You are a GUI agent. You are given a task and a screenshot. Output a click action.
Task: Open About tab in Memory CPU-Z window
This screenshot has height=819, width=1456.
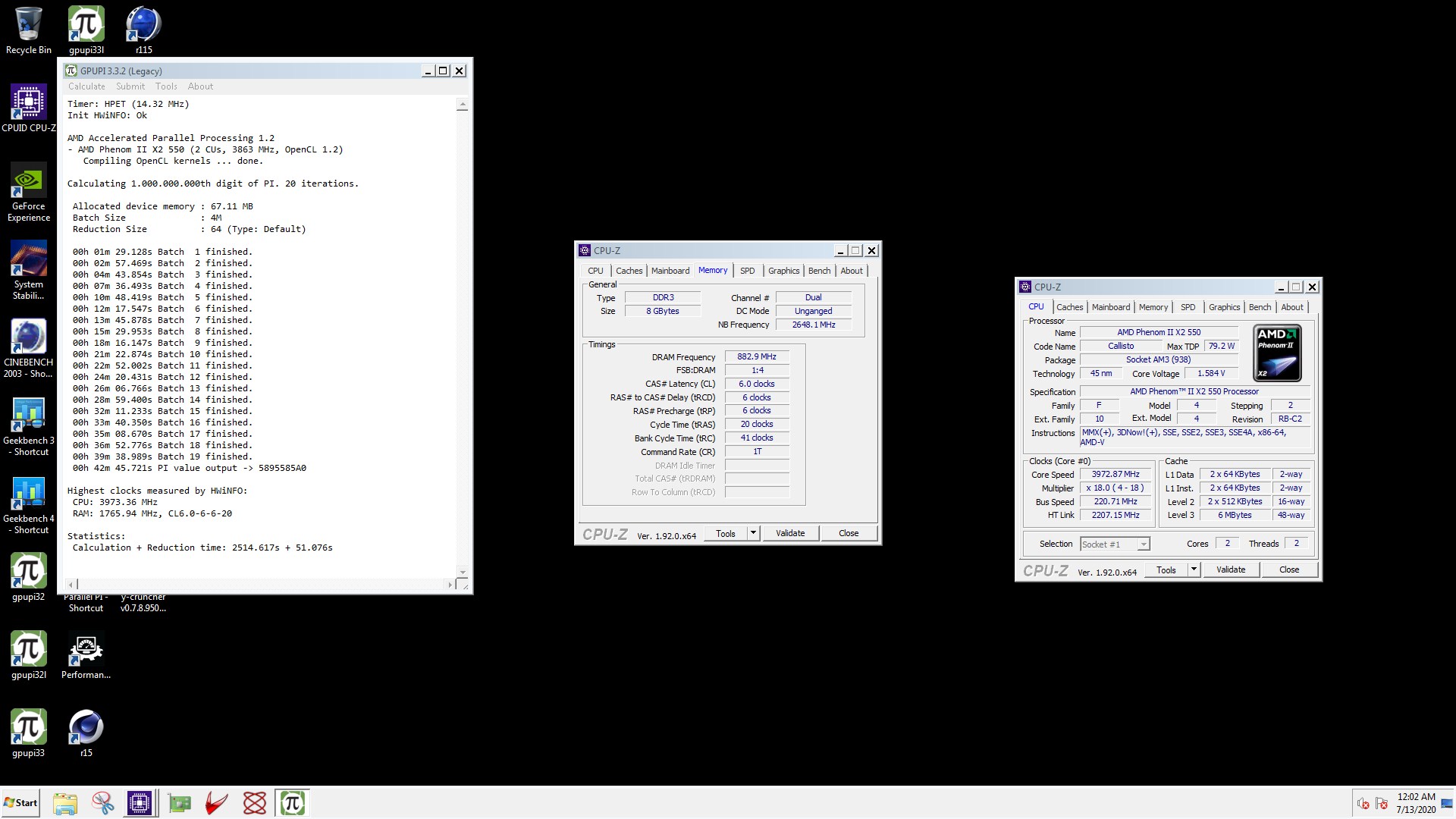[852, 271]
